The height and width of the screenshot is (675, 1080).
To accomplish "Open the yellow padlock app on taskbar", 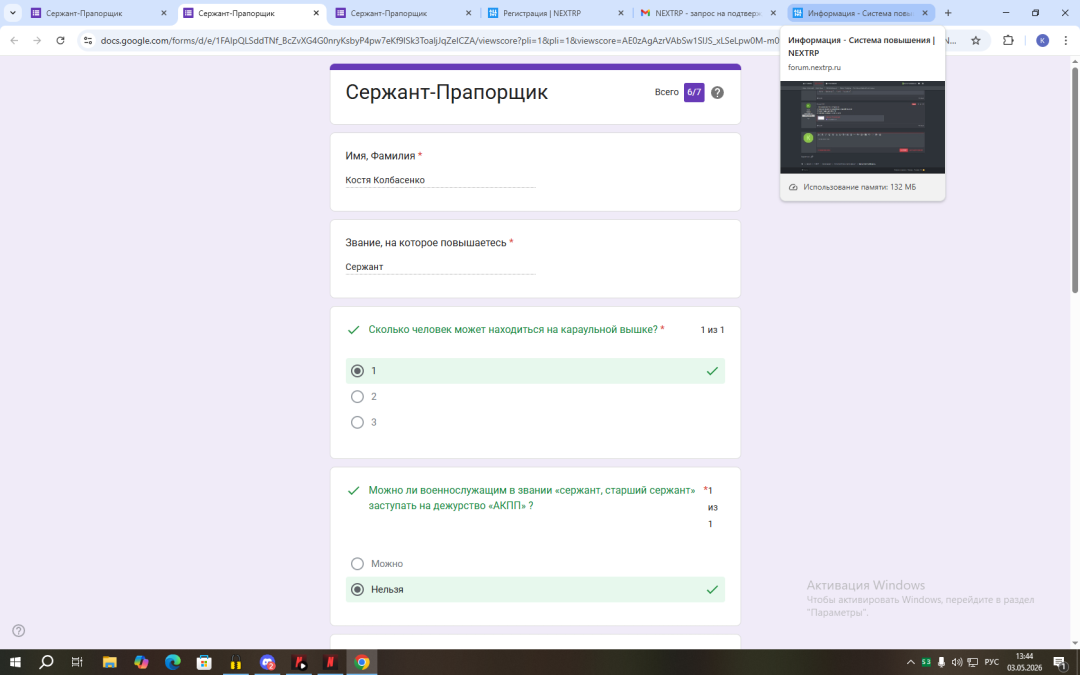I will pos(236,662).
